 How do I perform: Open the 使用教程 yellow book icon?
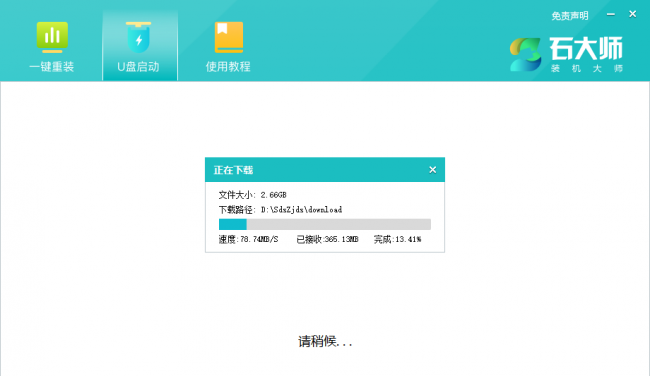pos(229,37)
